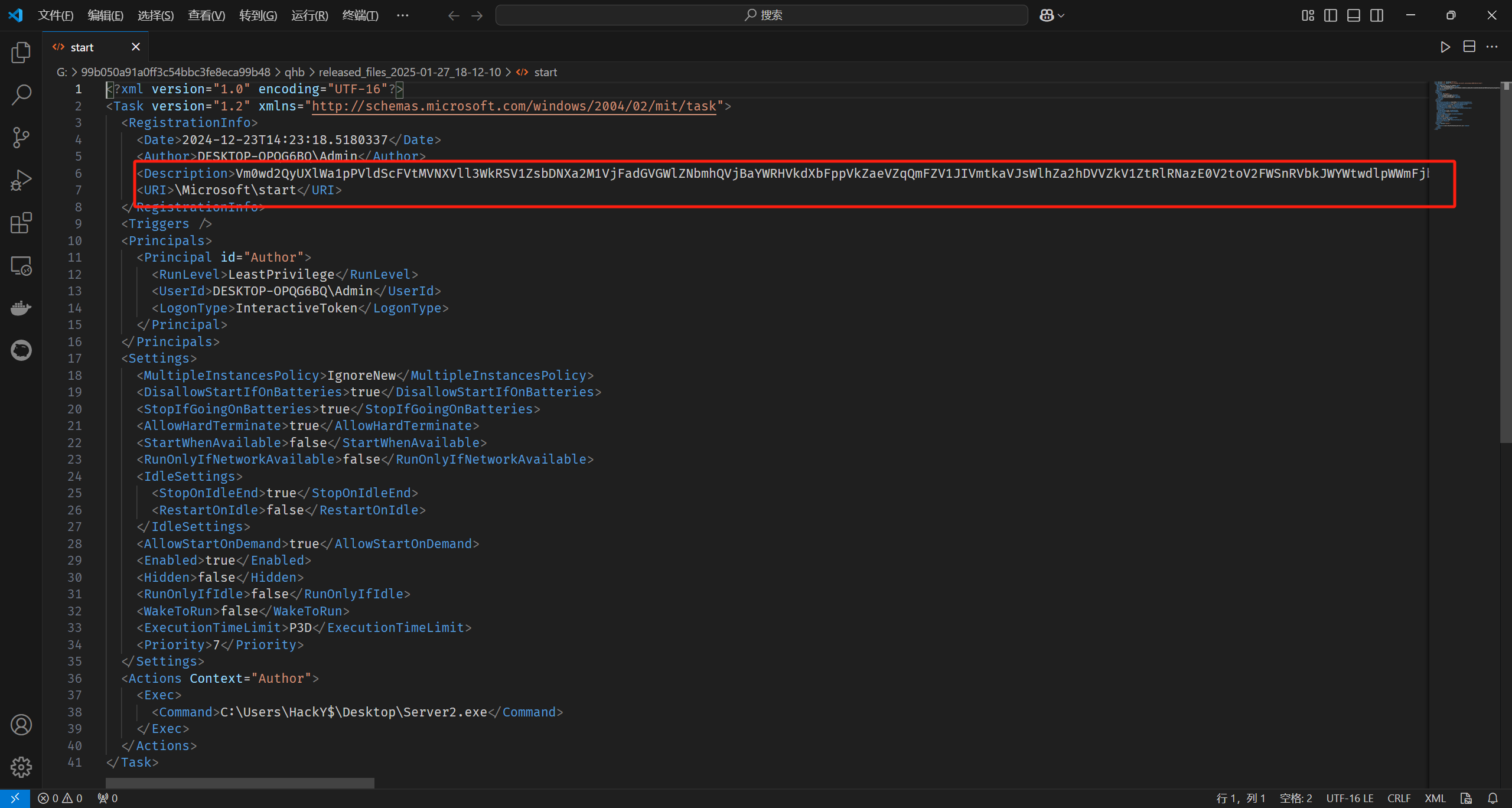
Task: Click the status bar icon right of XML
Action: coord(1466,799)
